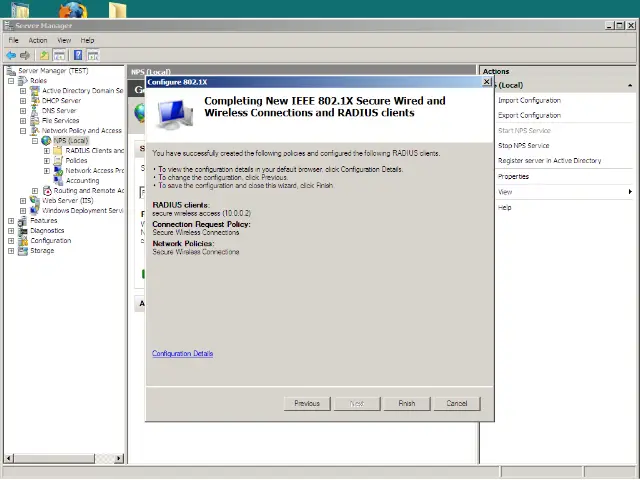Click the DNS Server icon
This screenshot has width=640, height=480.
coord(35,111)
